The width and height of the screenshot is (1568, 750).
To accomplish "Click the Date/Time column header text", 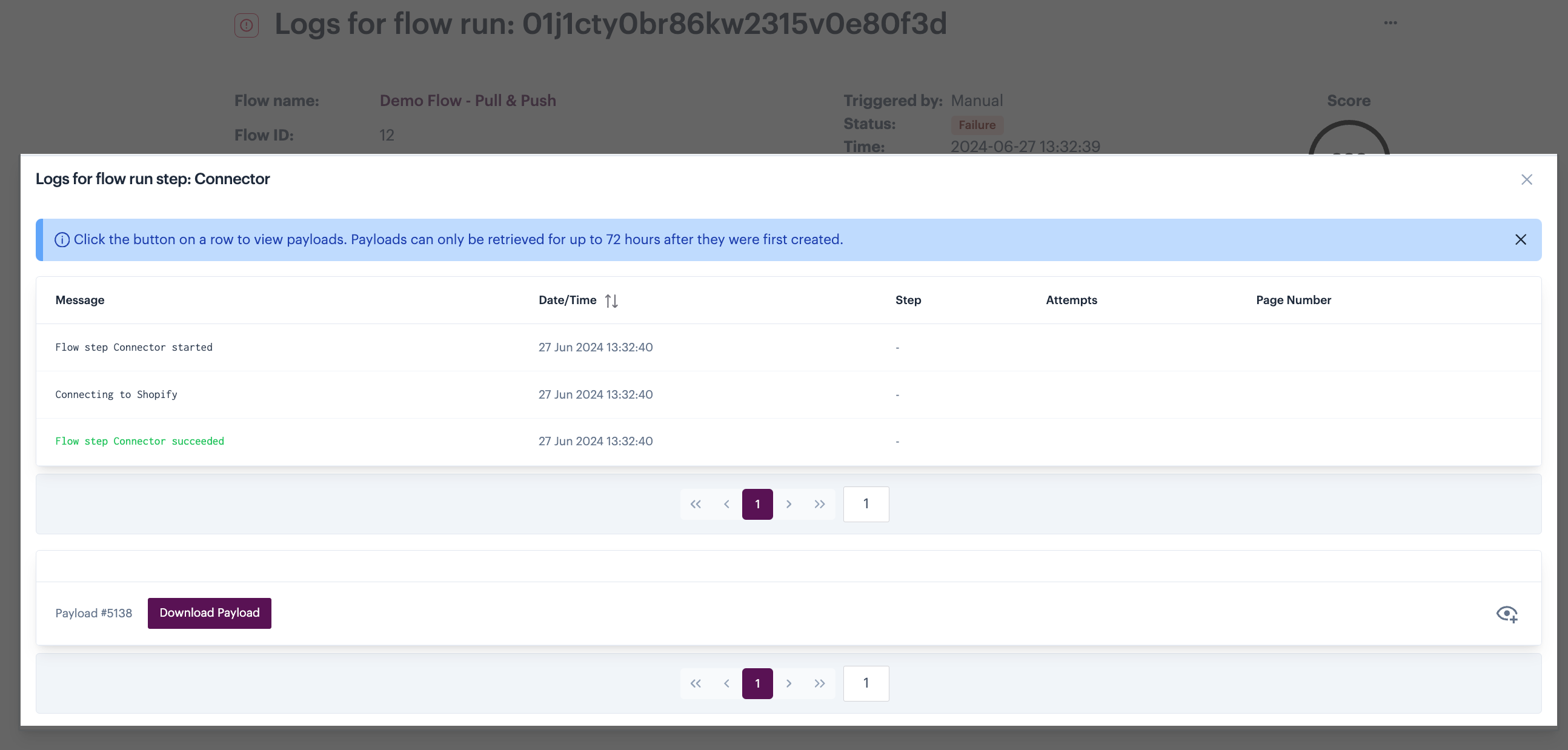I will tap(567, 300).
